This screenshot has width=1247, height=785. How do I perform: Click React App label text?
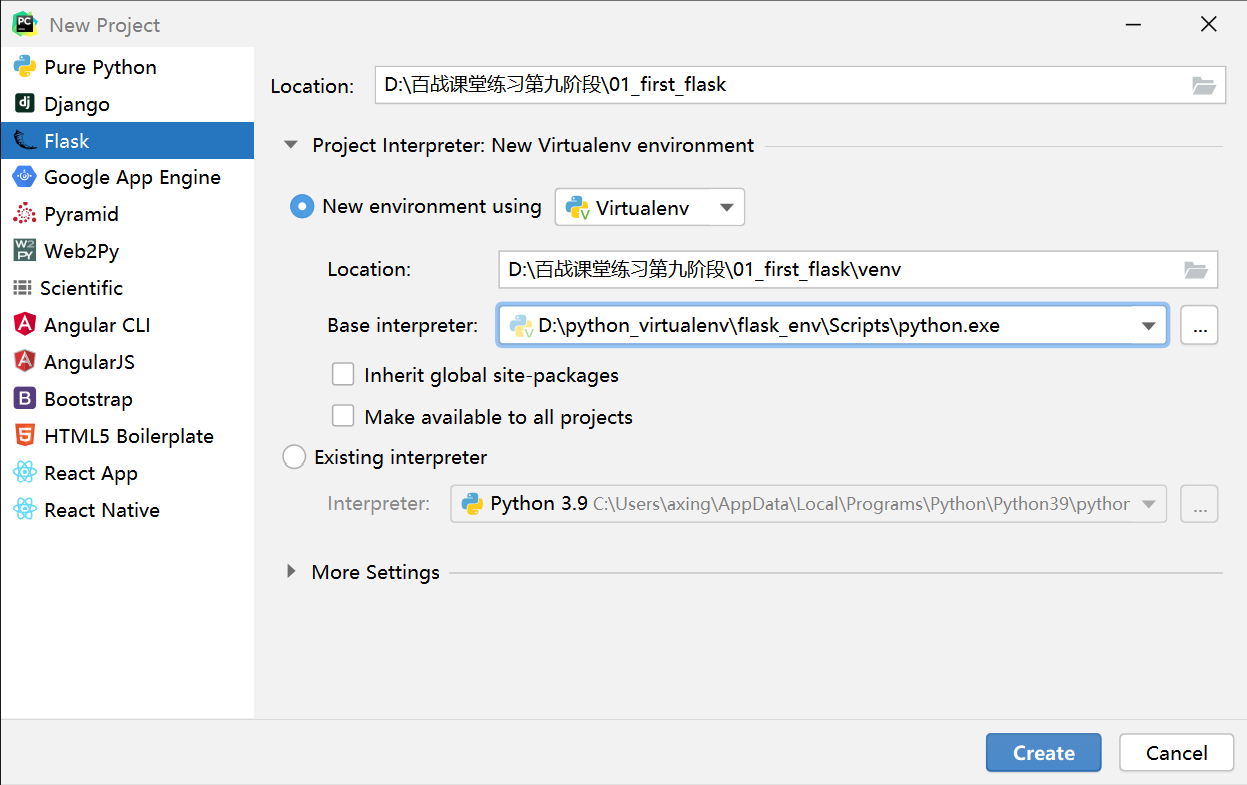pos(91,473)
